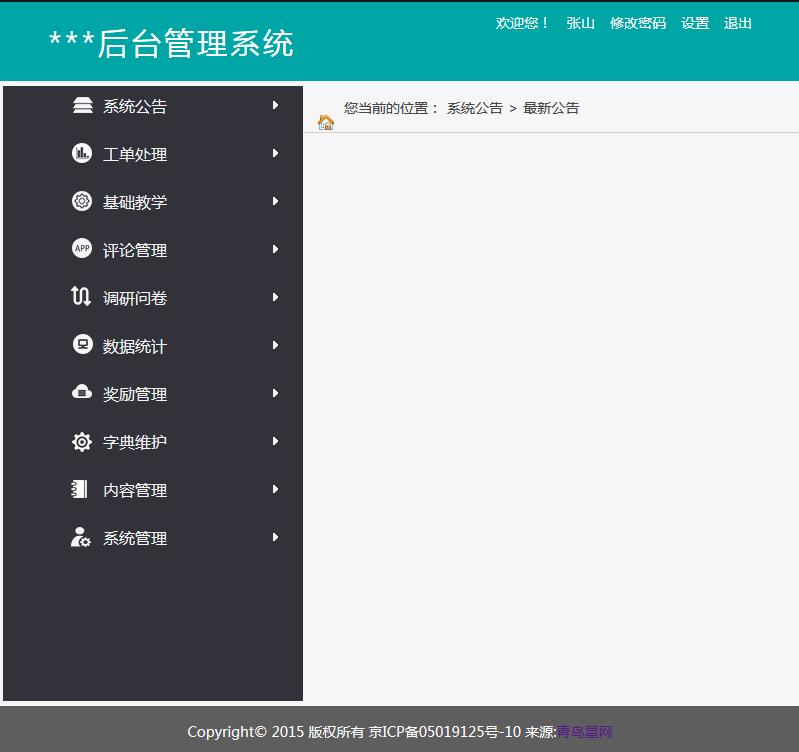Click the Copyright© 2015 版权所有 text
The height and width of the screenshot is (752, 799).
coord(276,732)
